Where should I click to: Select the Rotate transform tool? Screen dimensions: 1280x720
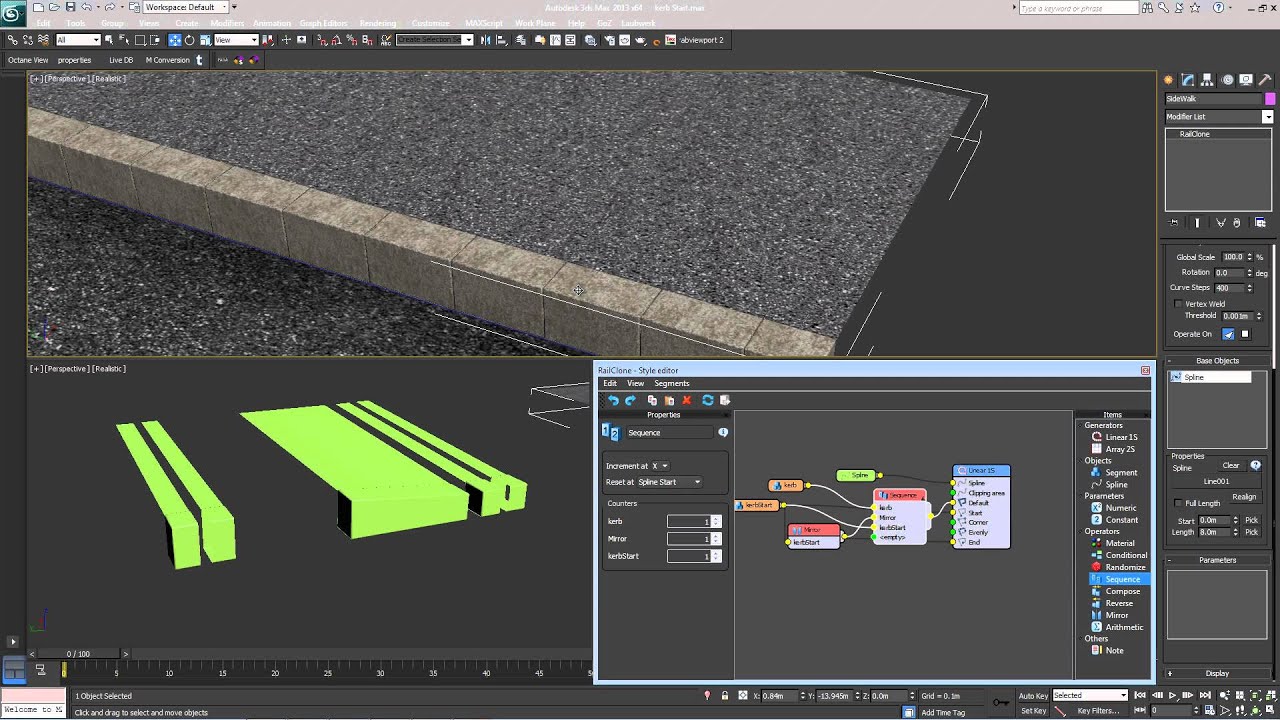click(189, 40)
